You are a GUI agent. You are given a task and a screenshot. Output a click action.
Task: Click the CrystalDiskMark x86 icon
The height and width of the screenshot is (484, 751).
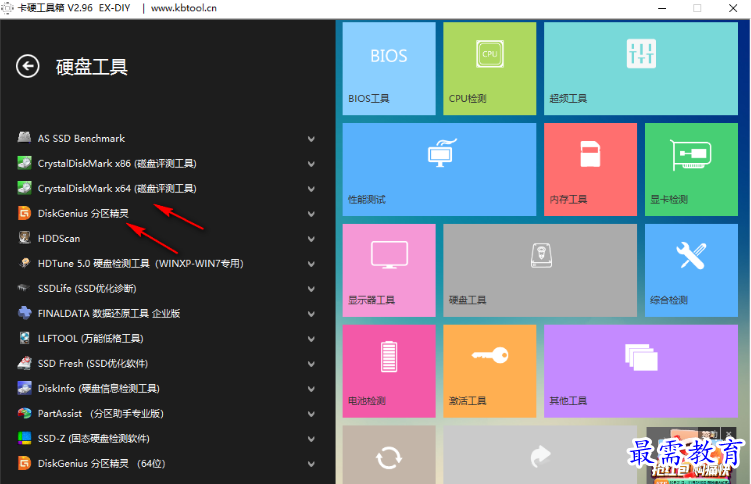24,163
